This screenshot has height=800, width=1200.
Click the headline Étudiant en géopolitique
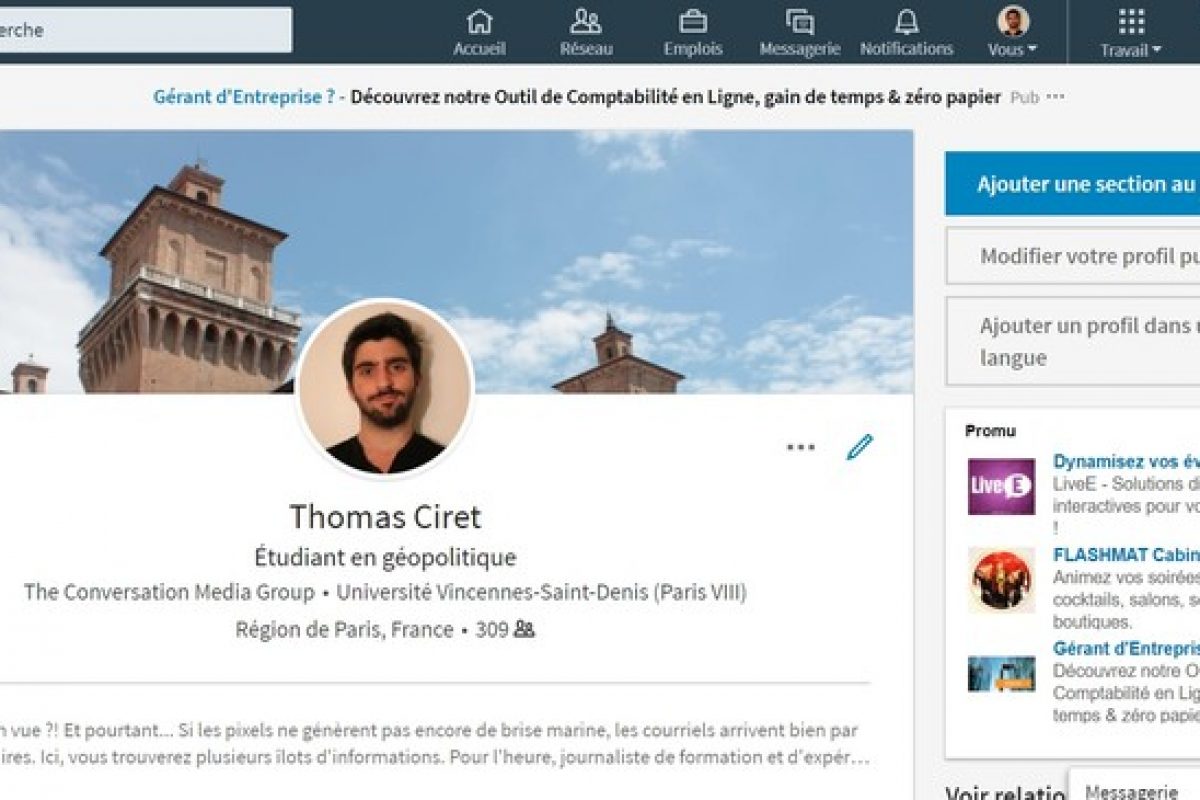pos(385,557)
